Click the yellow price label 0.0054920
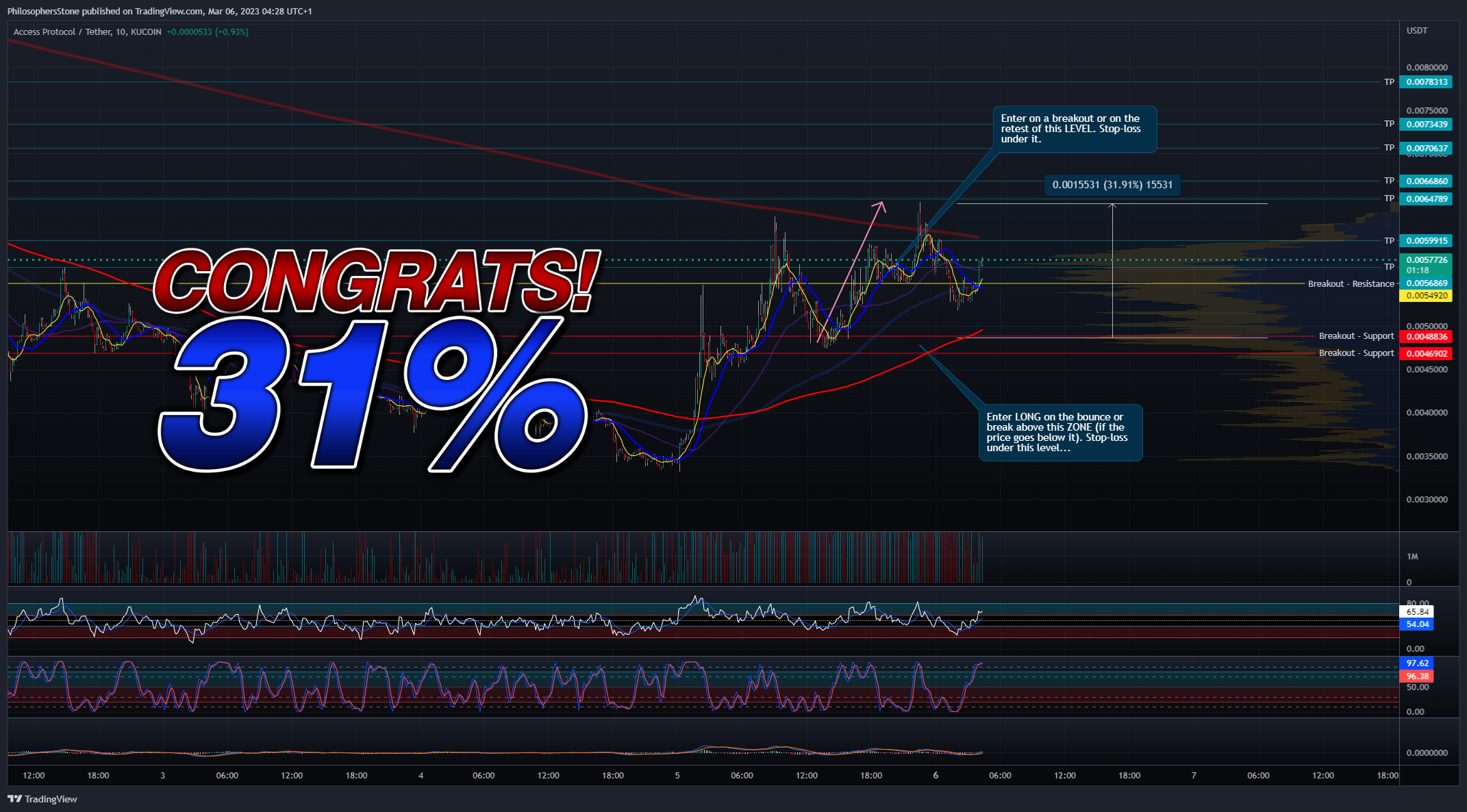The width and height of the screenshot is (1467, 812). click(1427, 296)
